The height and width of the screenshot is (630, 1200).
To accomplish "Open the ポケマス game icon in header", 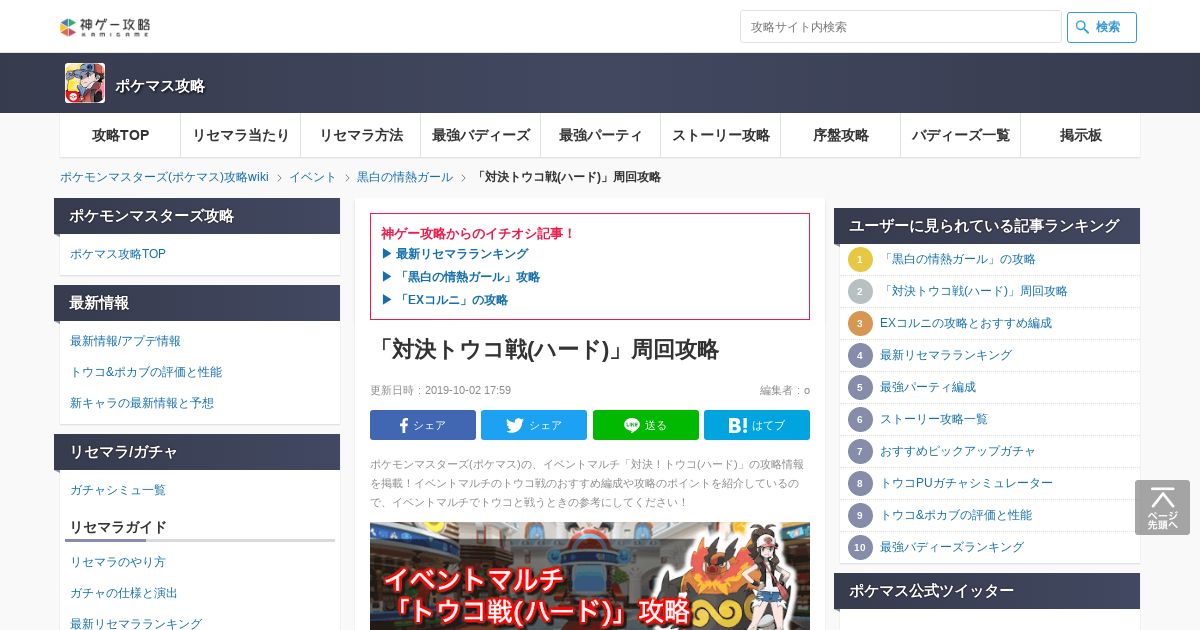I will [85, 83].
